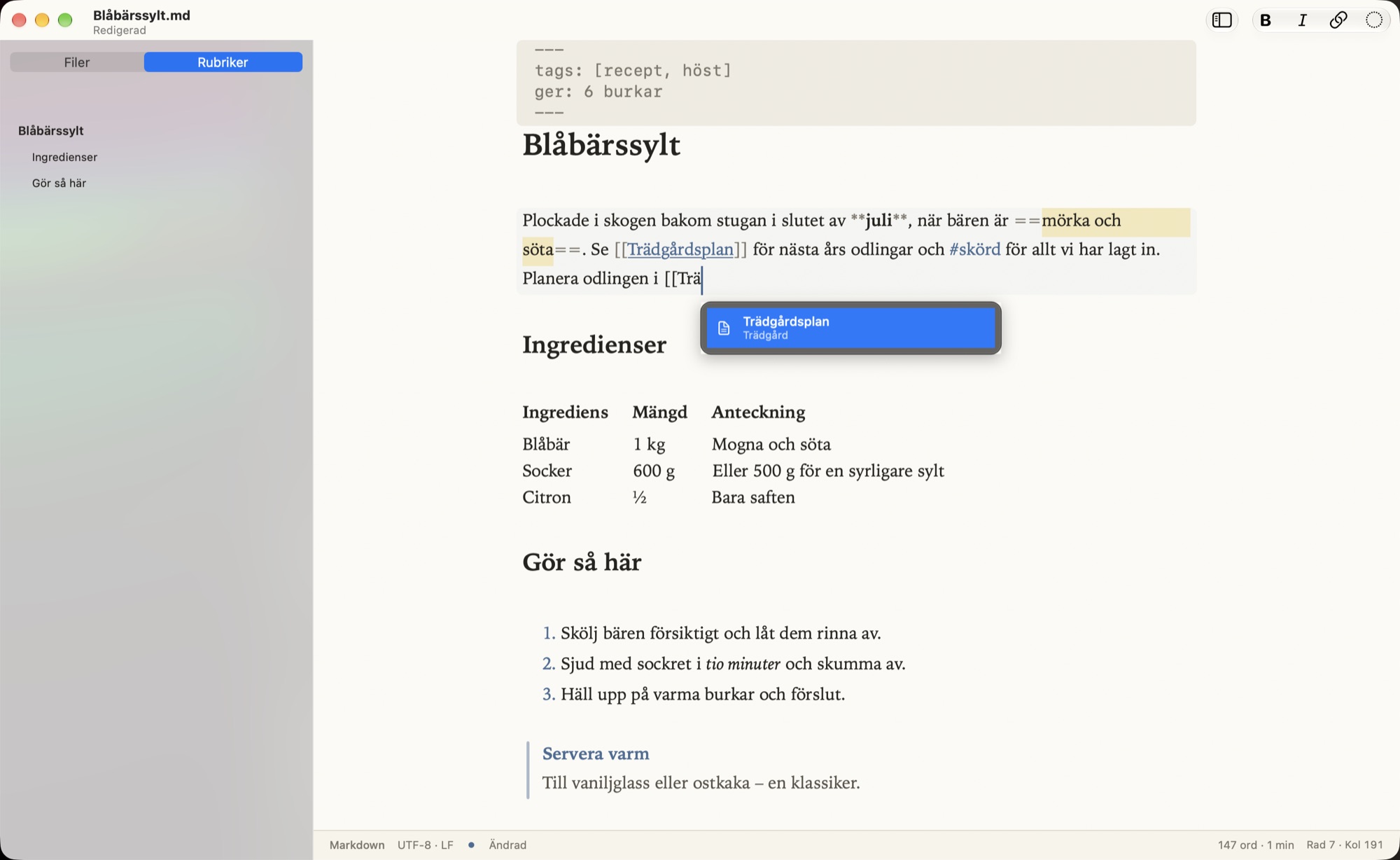The height and width of the screenshot is (860, 1400).
Task: Click the 'ger: 6 burkar' line
Action: coord(598,92)
